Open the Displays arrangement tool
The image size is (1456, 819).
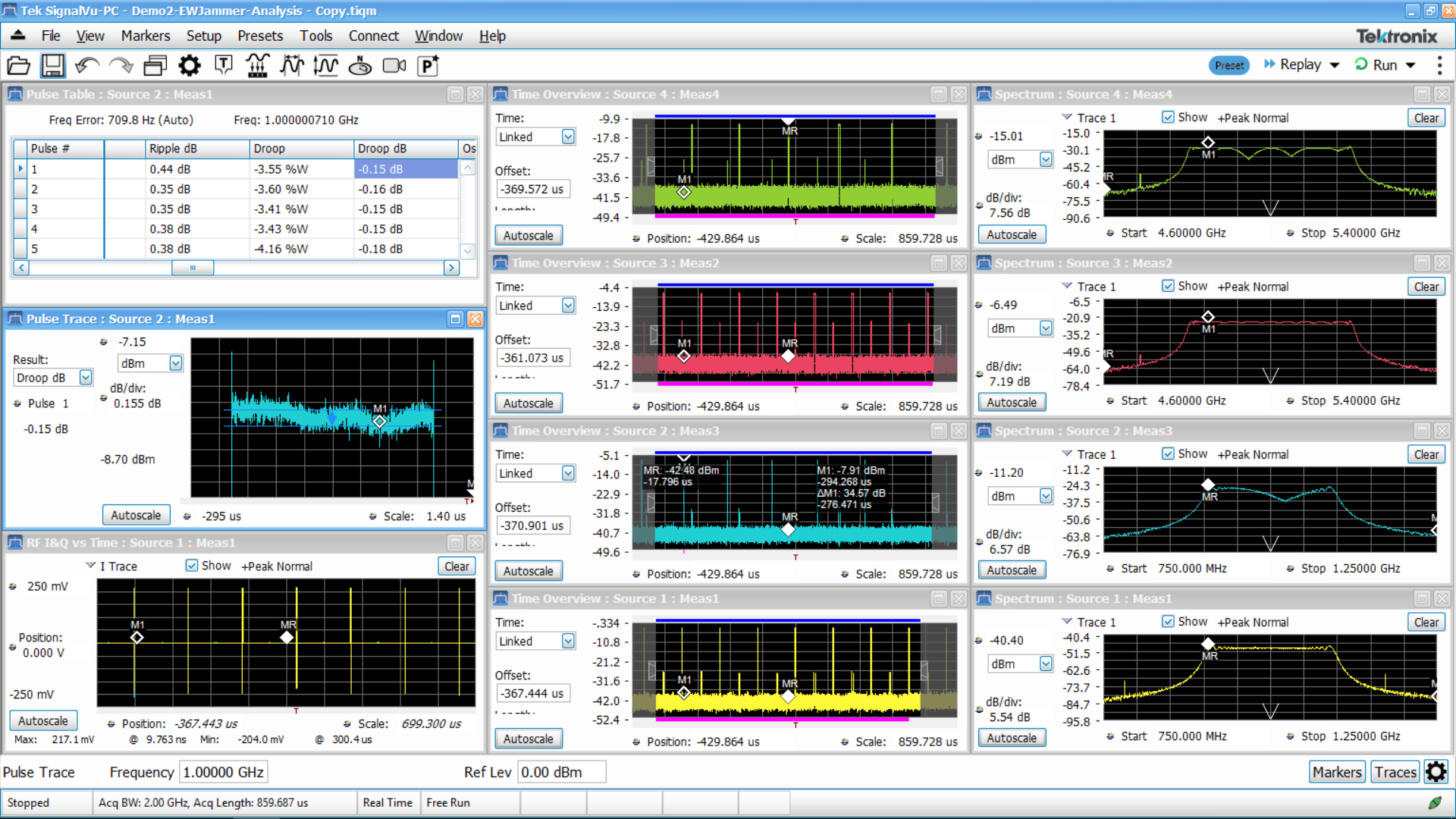pos(155,66)
